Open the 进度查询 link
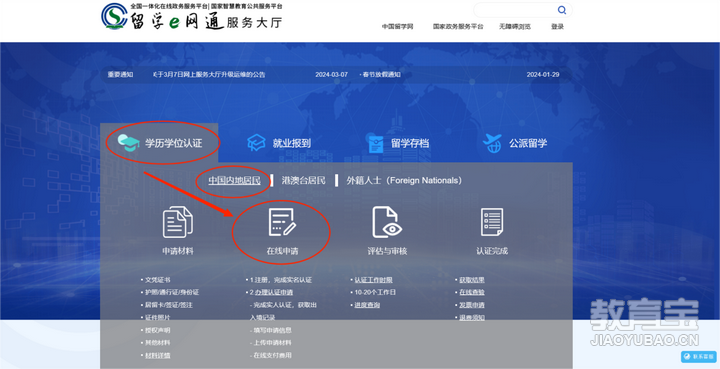The width and height of the screenshot is (720, 369). pos(367,305)
